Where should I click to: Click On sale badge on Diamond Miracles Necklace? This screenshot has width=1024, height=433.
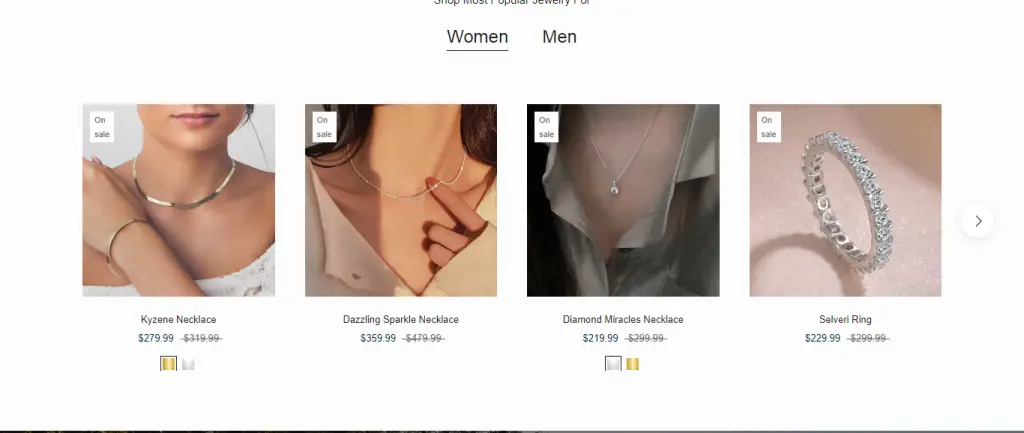pos(547,127)
